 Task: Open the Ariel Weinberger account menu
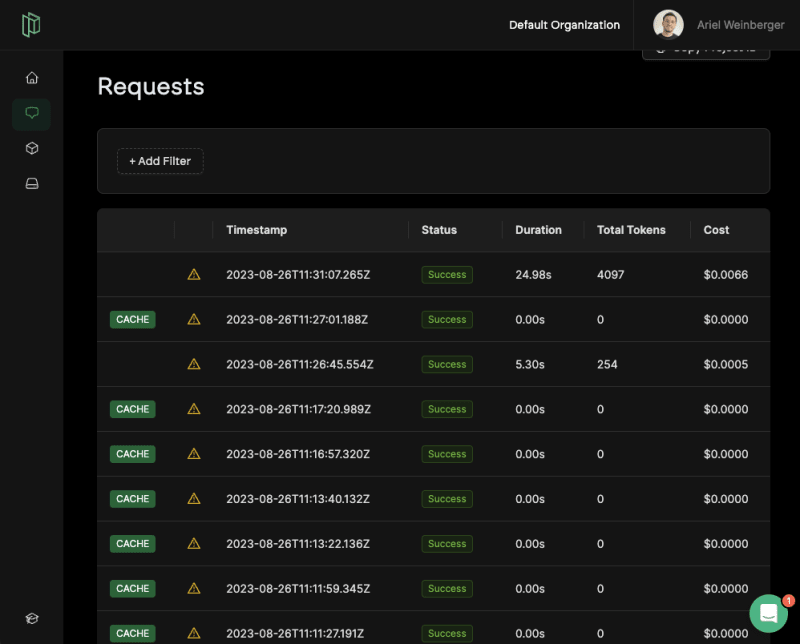(x=740, y=25)
